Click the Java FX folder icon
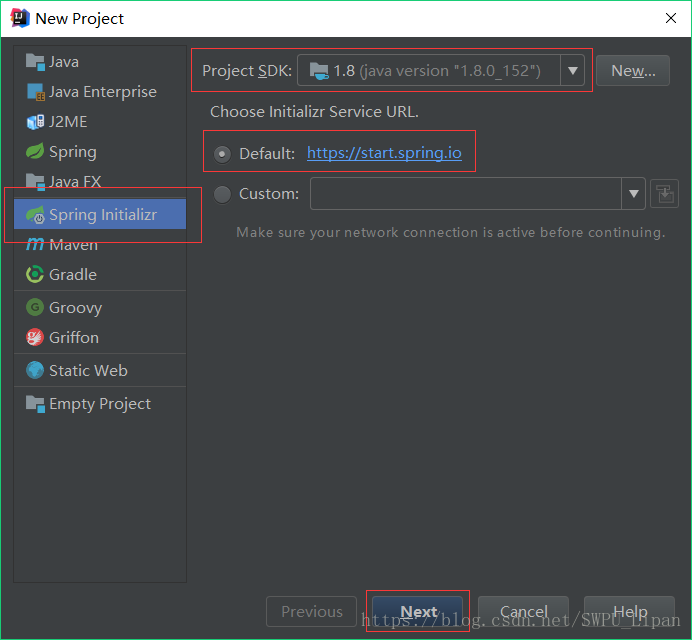The width and height of the screenshot is (692, 640). click(35, 181)
